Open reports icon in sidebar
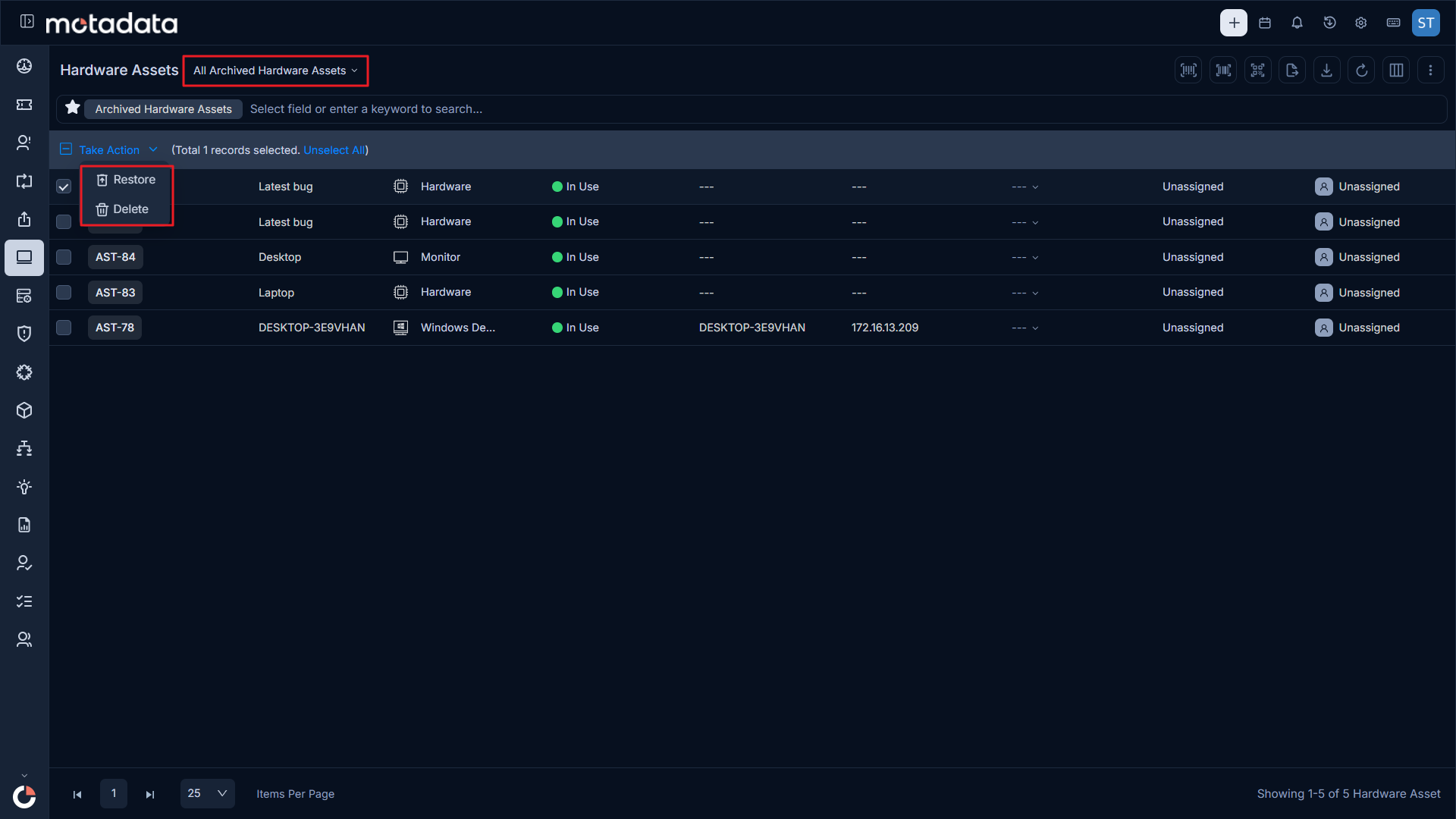 point(24,525)
